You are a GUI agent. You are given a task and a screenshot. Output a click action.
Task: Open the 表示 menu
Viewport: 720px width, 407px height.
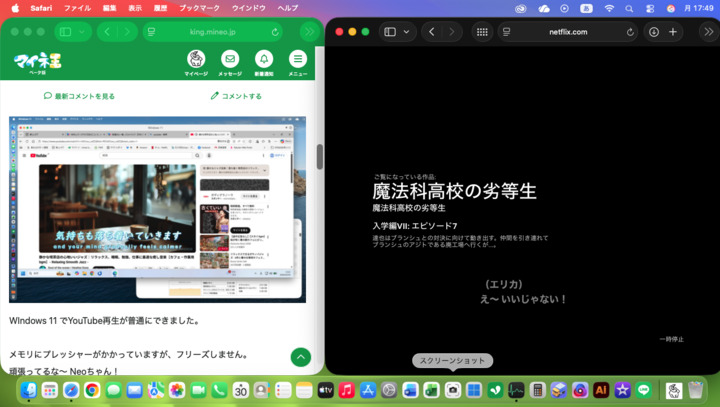click(135, 8)
